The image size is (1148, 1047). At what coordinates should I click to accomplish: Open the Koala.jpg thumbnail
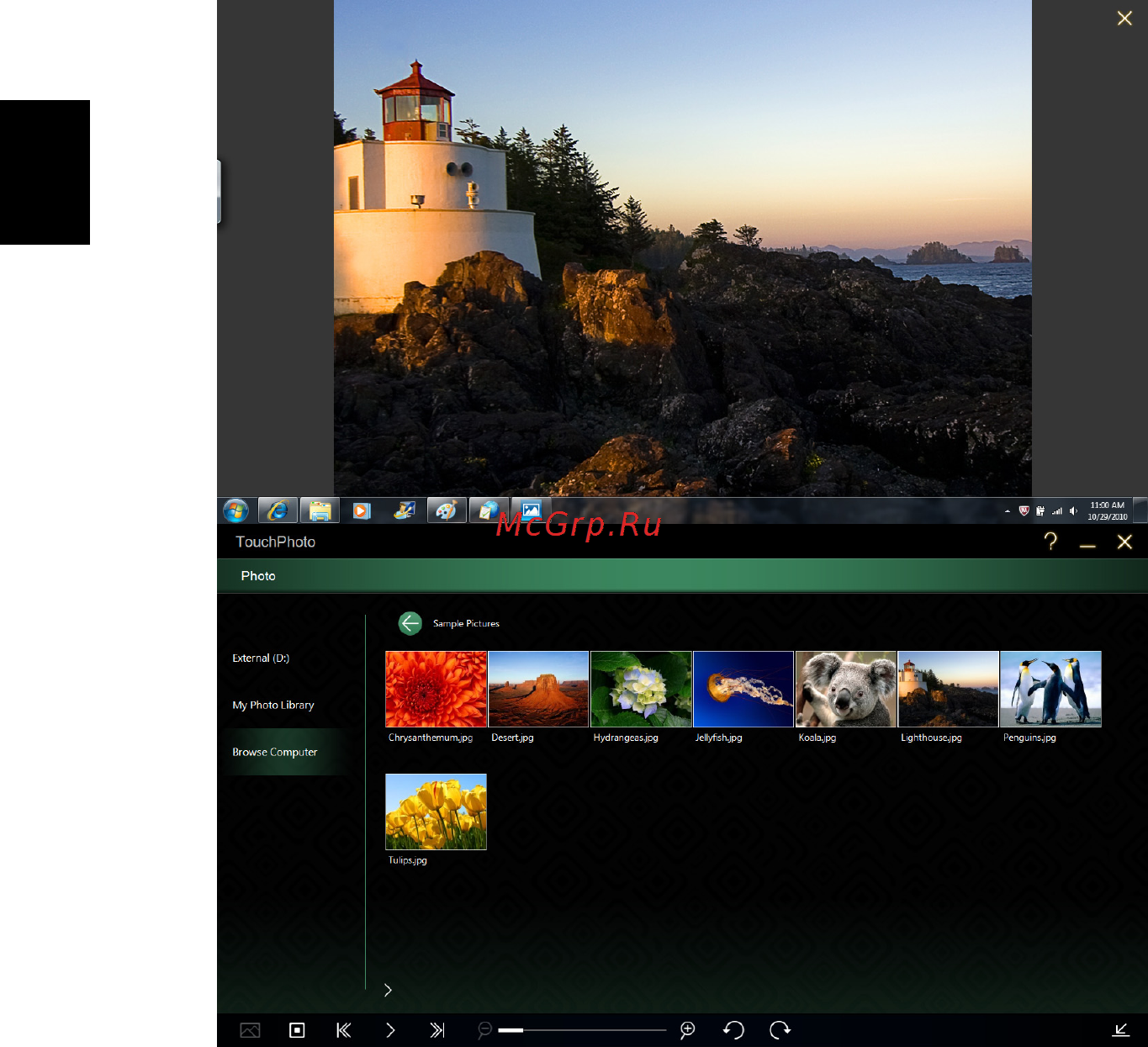coord(846,689)
